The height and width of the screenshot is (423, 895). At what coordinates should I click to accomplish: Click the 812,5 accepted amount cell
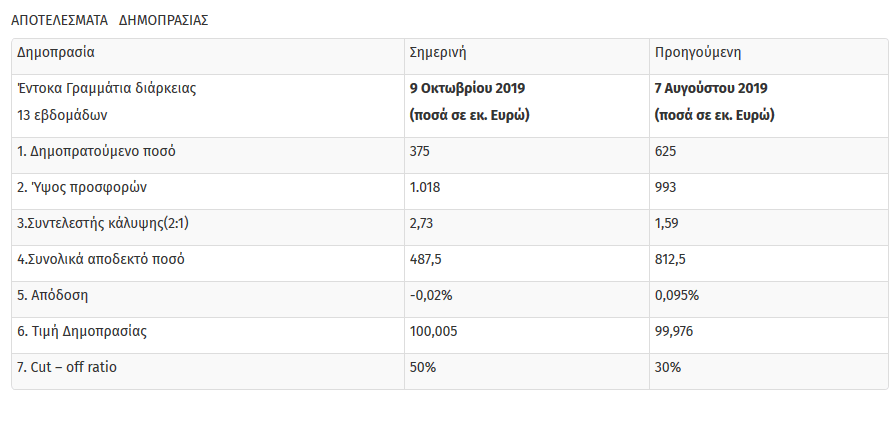(671, 259)
